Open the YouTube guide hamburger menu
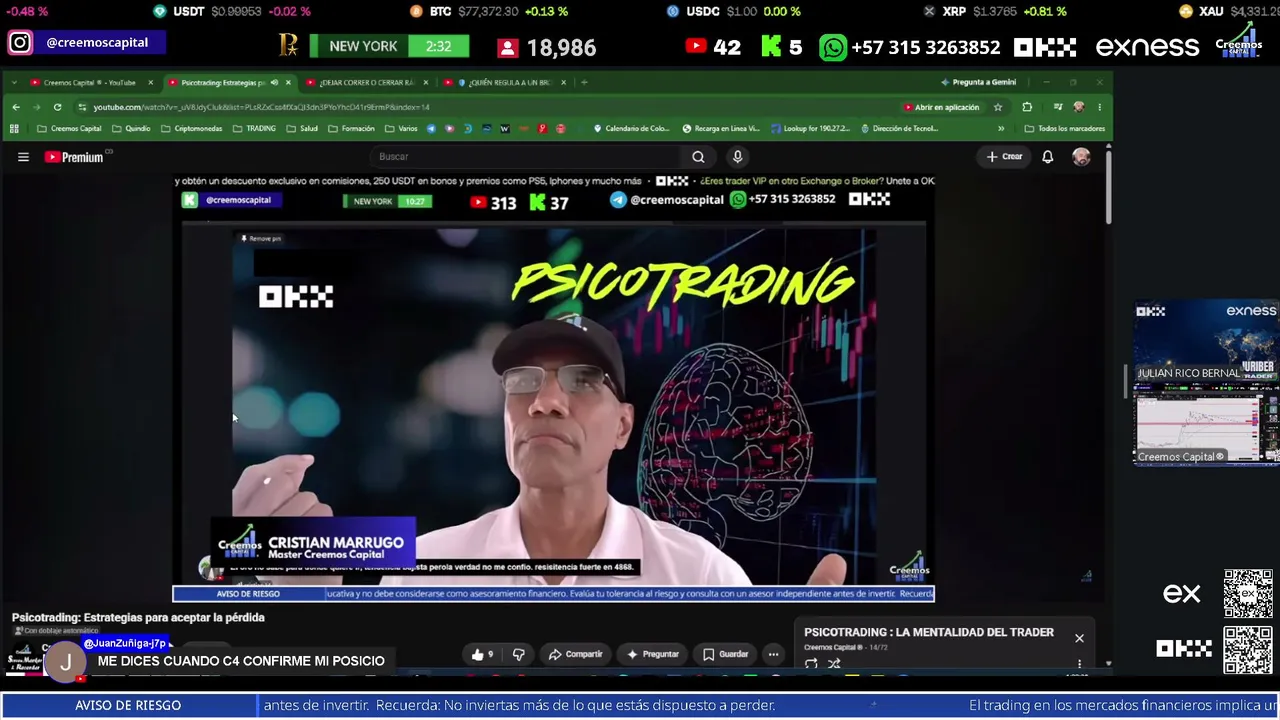Image resolution: width=1280 pixels, height=720 pixels. pyautogui.click(x=23, y=157)
